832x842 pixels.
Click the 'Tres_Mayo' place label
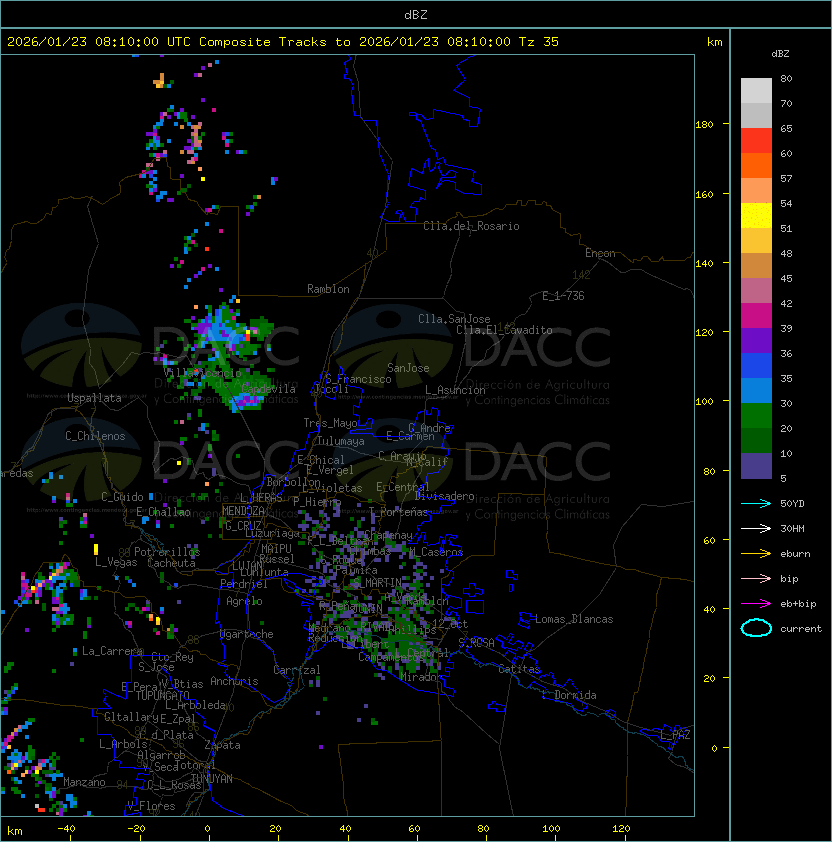[x=330, y=423]
